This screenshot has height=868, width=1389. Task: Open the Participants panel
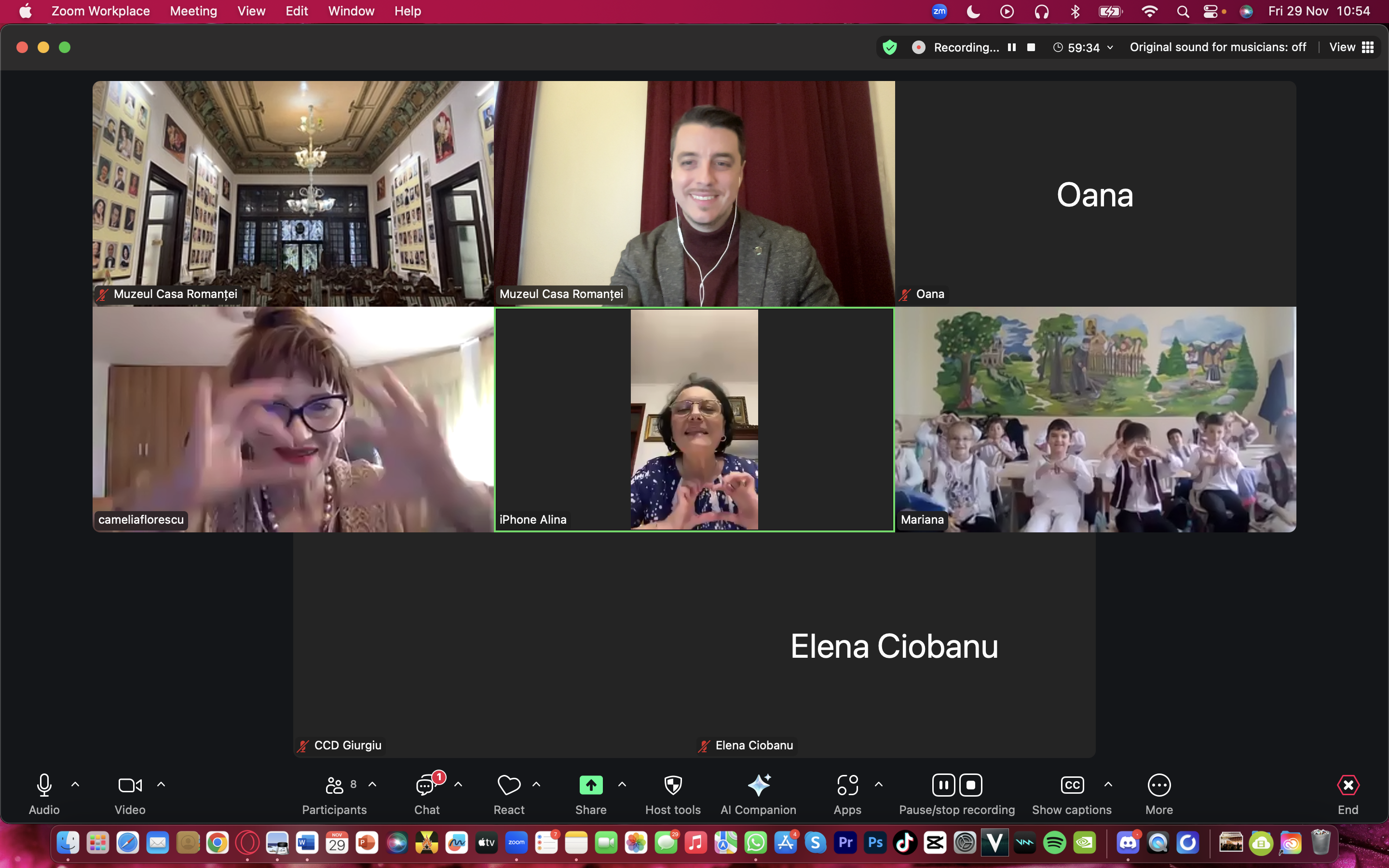pos(334,786)
